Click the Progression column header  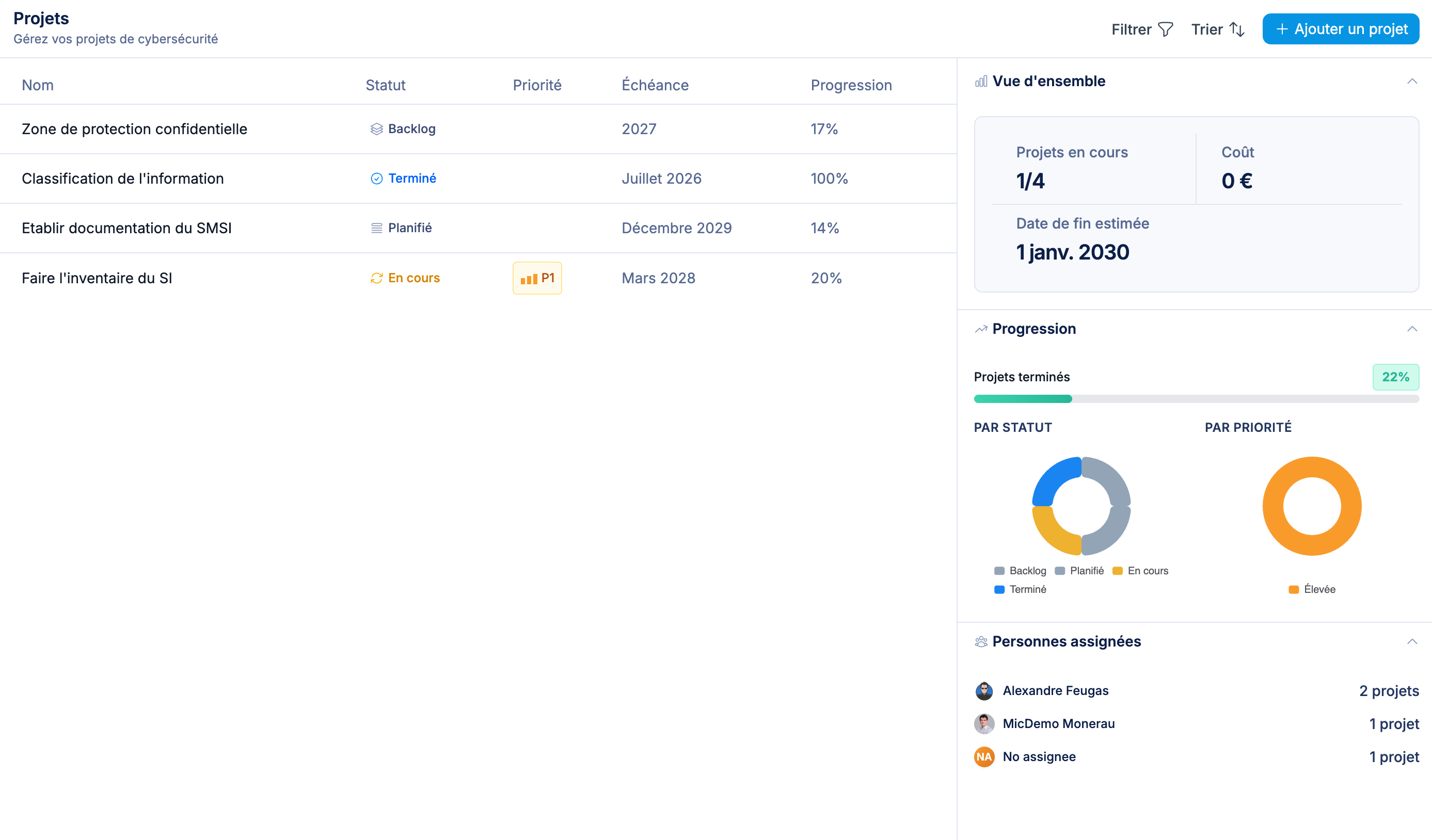[x=851, y=85]
